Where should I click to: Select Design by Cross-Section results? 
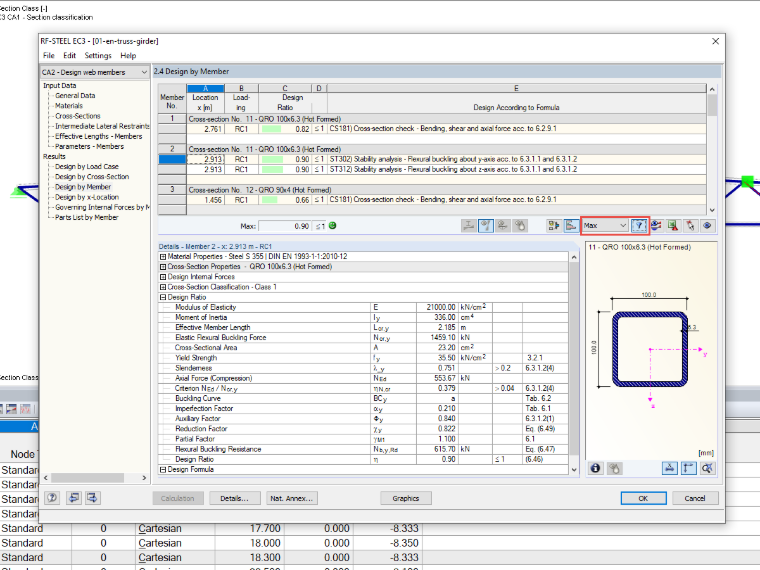pos(92,176)
